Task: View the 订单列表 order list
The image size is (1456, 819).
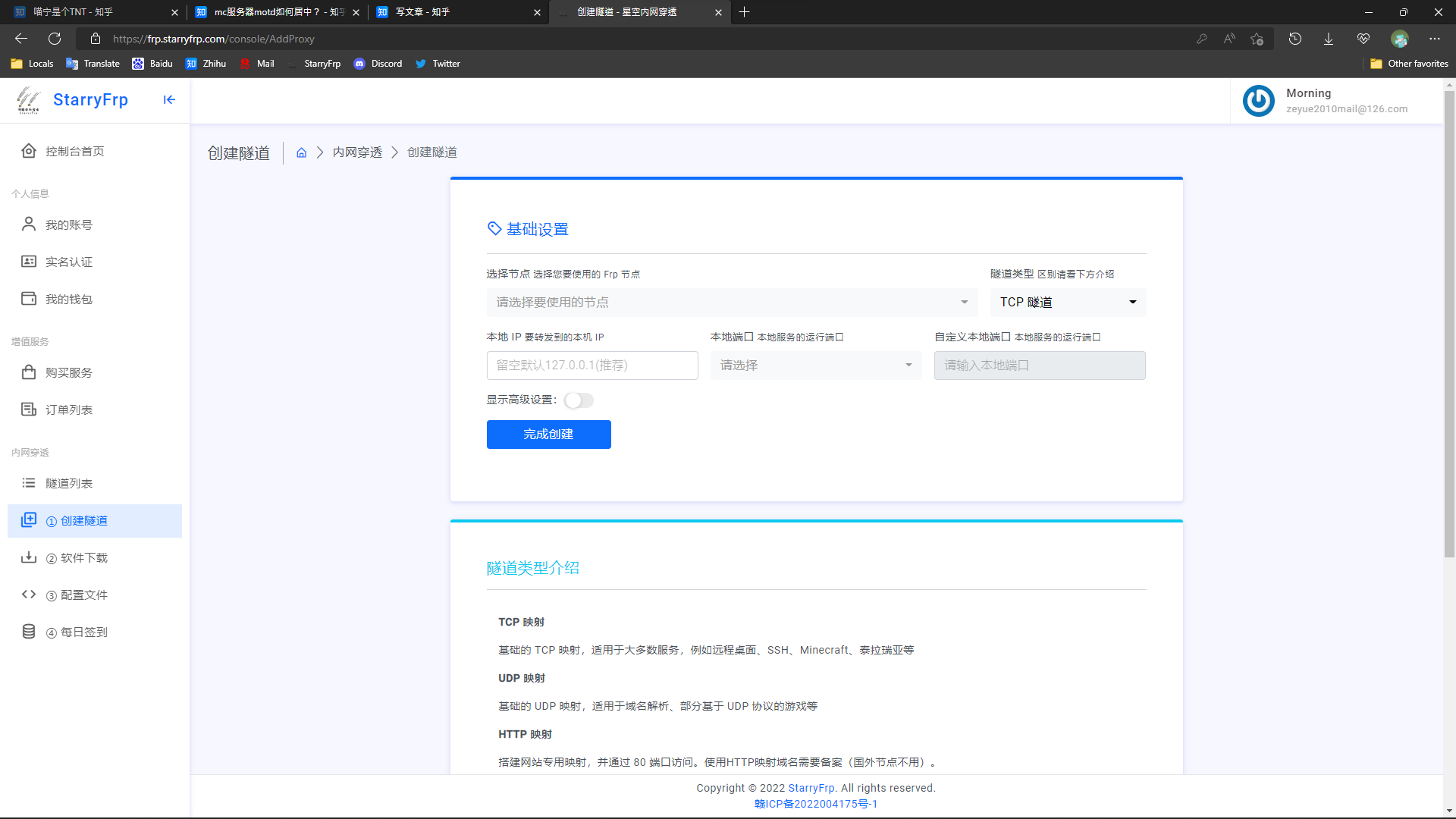Action: point(68,409)
